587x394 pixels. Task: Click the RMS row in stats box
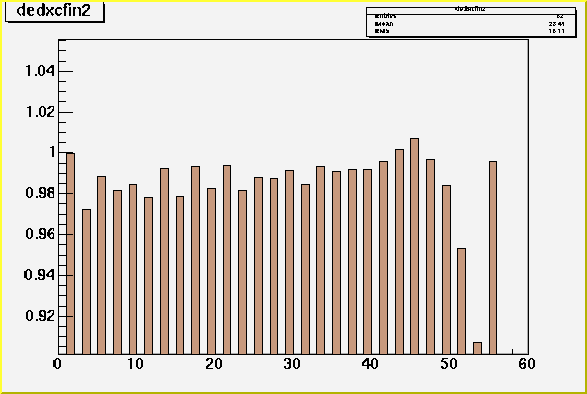tap(471, 31)
